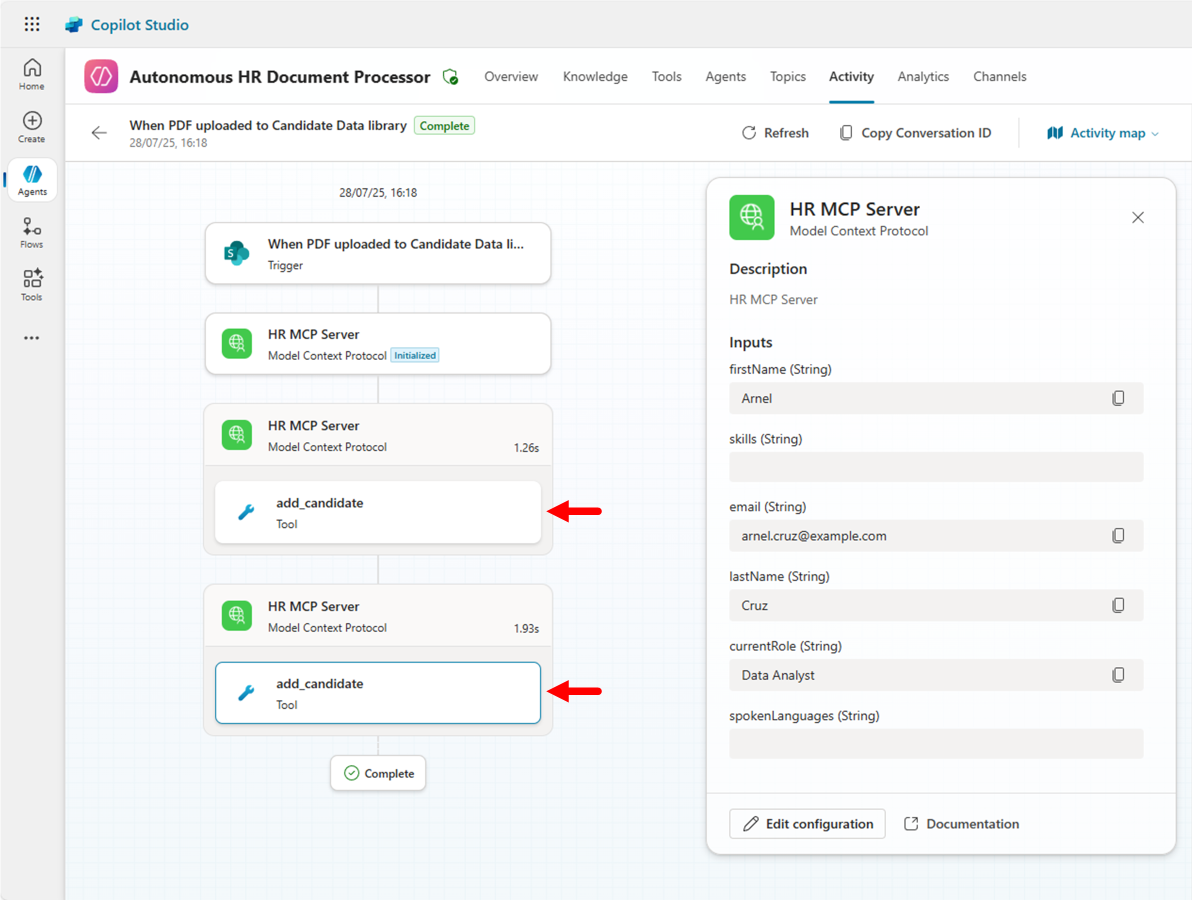Click the globe icon on 1.26s HR MCP Server
Image resolution: width=1192 pixels, height=900 pixels.
pos(236,435)
